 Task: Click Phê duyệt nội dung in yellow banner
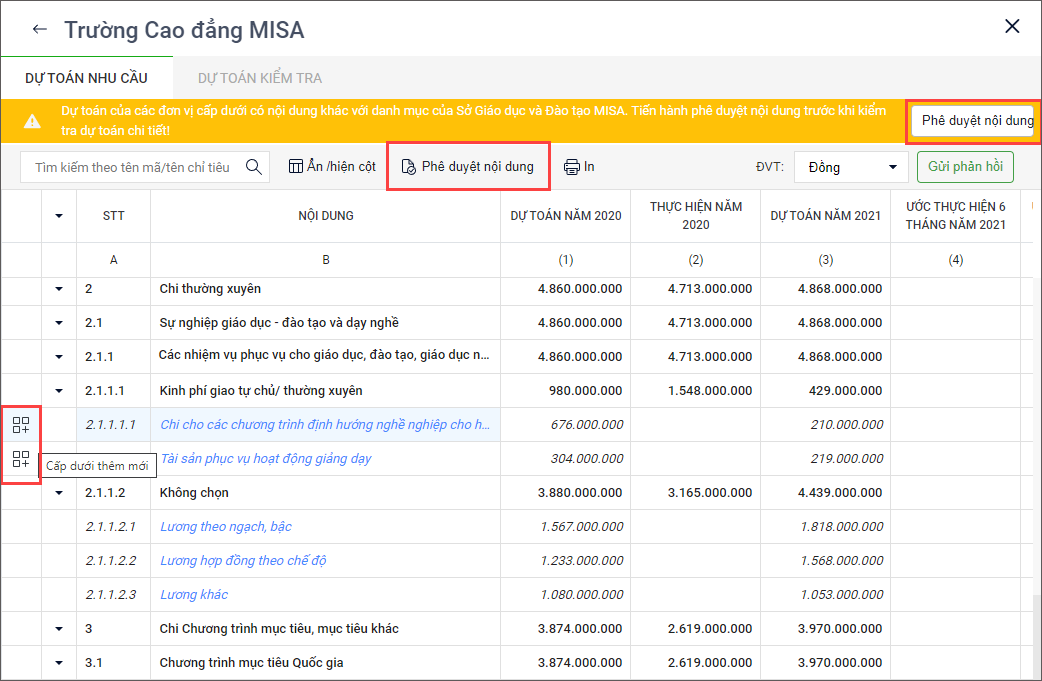coord(976,121)
